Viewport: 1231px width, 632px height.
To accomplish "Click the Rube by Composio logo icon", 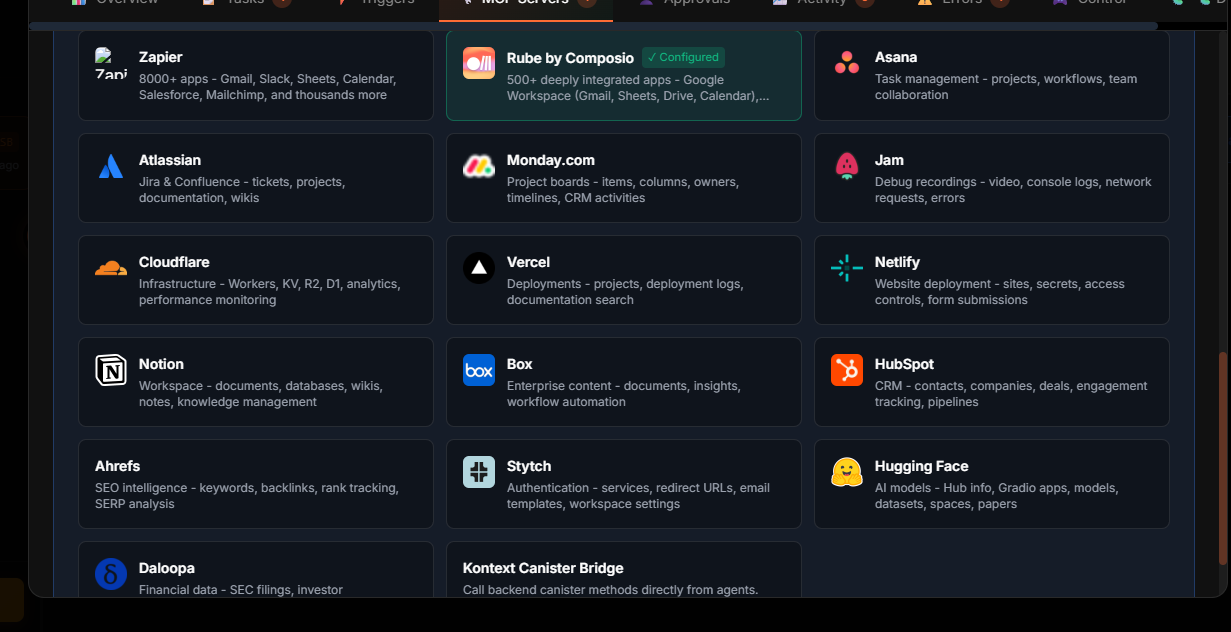I will click(479, 63).
